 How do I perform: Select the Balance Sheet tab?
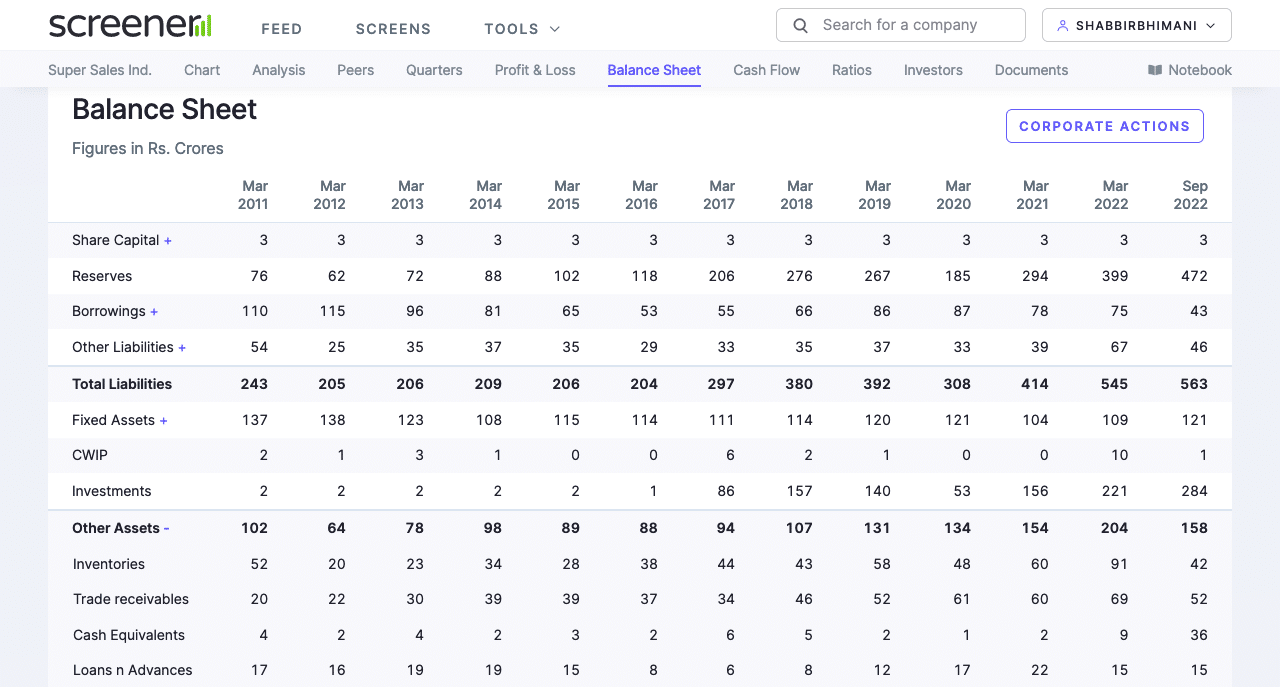pos(654,70)
